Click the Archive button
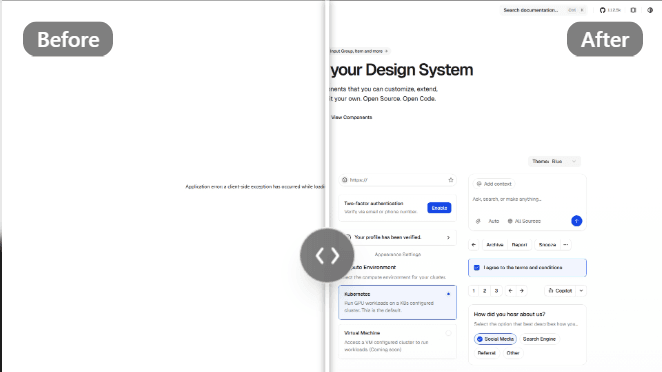Screen dimensions: 662x372 coord(494,244)
